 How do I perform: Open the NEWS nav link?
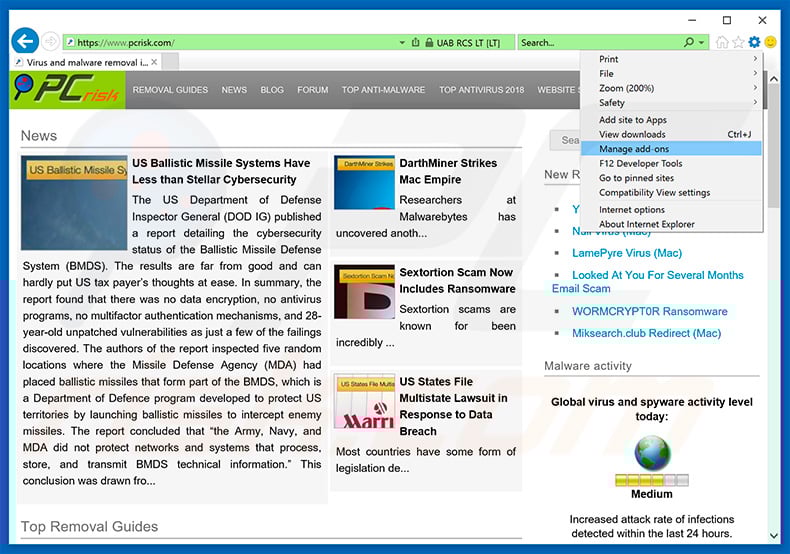pyautogui.click(x=234, y=90)
